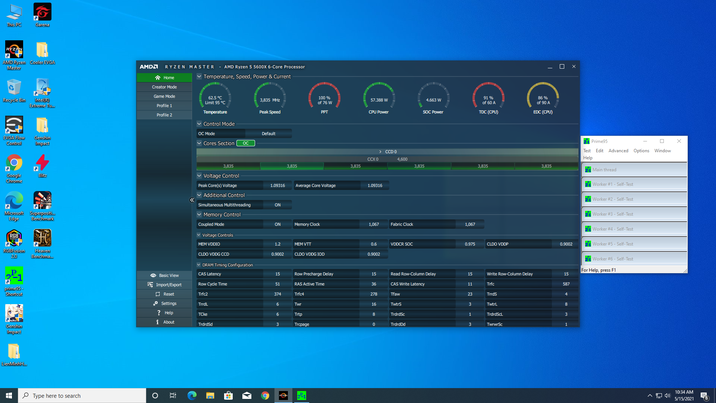Open Import/Export in Ryzen Master sidebar
Image resolution: width=716 pixels, height=403 pixels.
click(164, 285)
